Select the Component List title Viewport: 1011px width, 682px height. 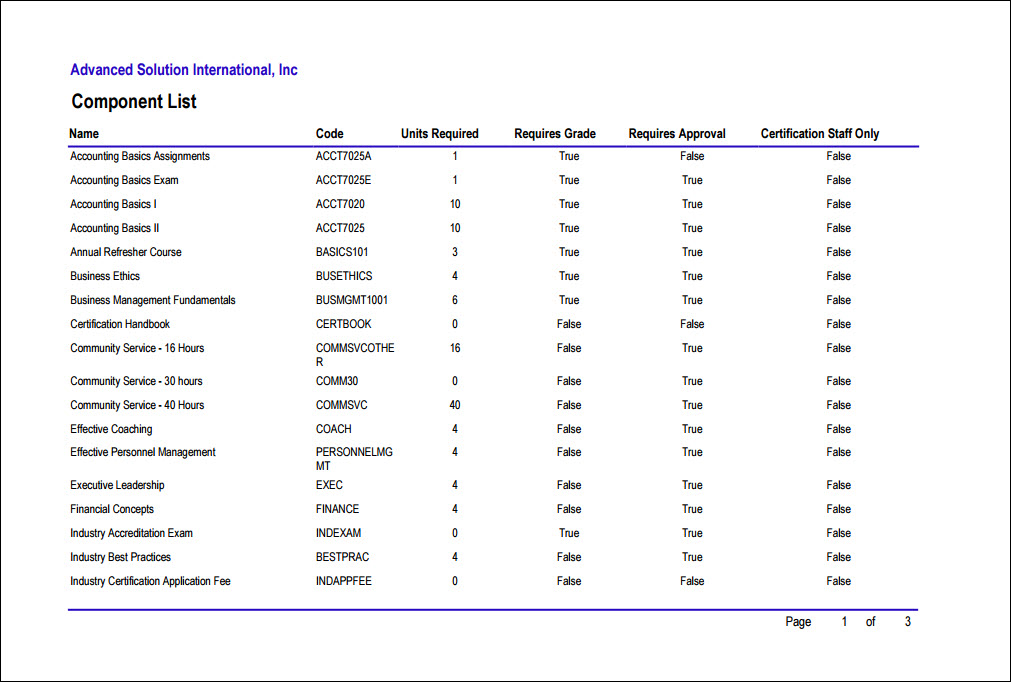[x=133, y=101]
